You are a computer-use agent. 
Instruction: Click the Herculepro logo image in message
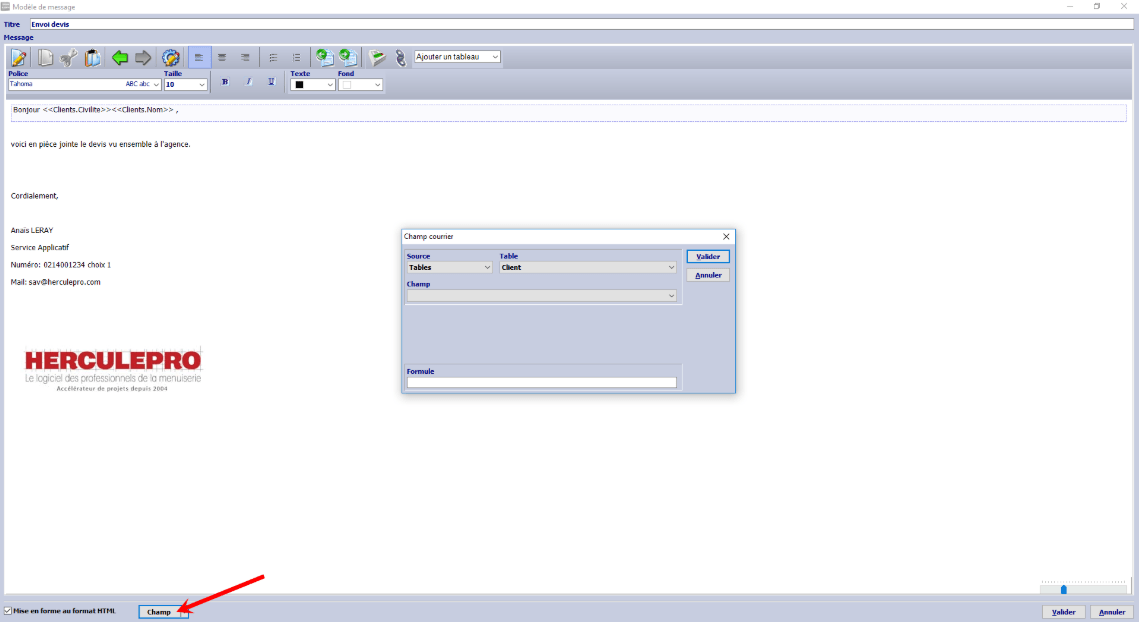tap(113, 369)
